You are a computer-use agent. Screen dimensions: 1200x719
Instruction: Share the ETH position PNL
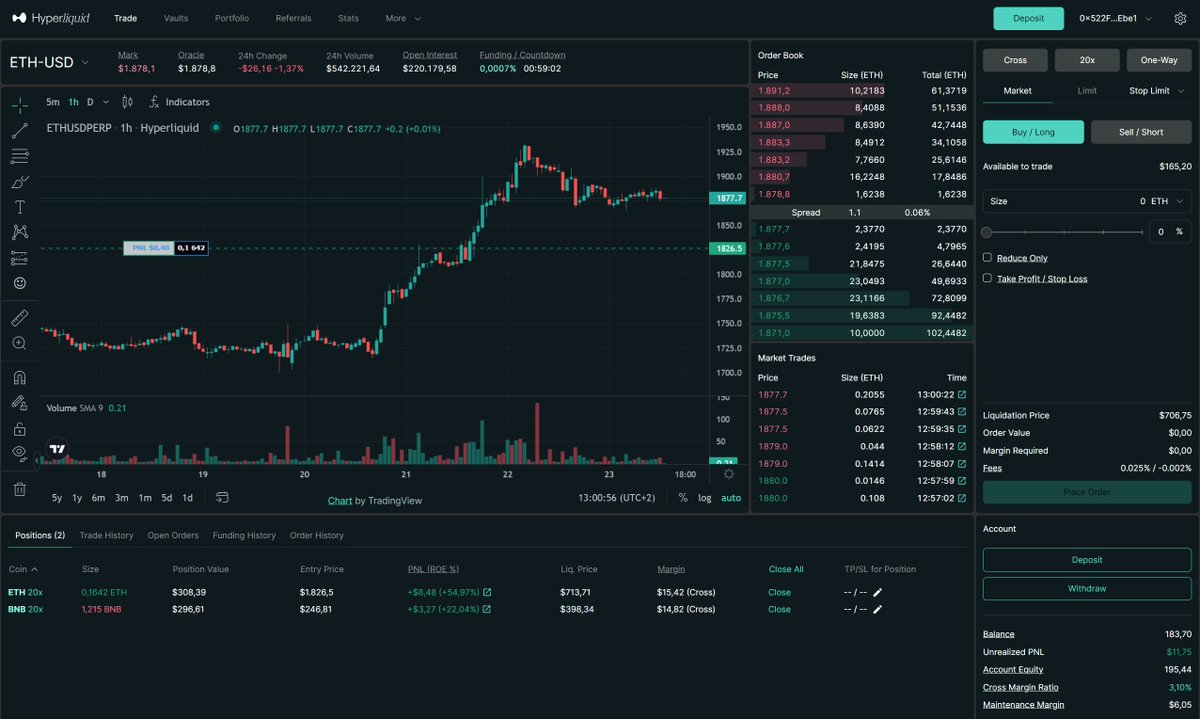coord(487,592)
